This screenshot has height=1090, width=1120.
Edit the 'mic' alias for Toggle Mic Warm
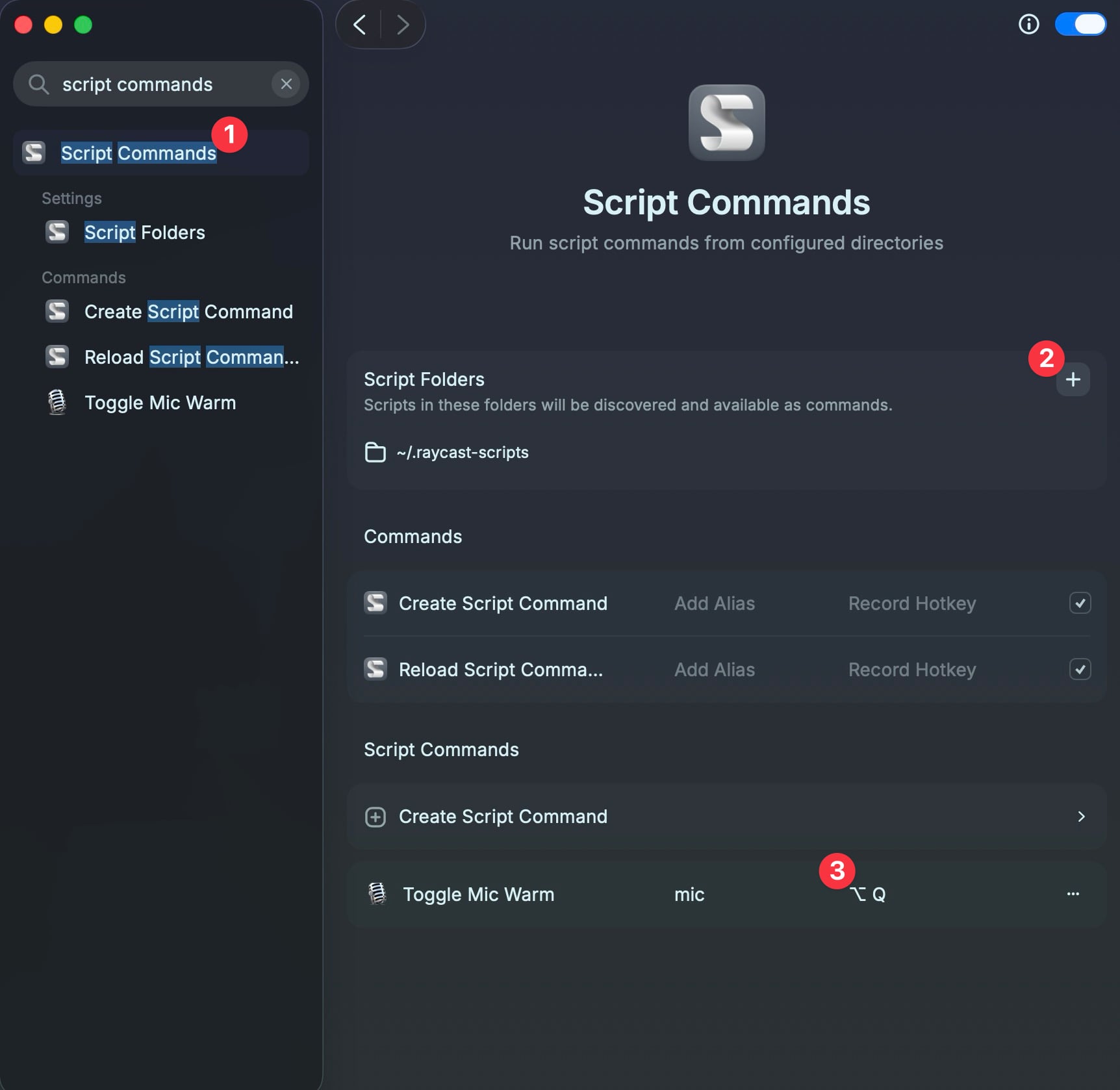[x=689, y=894]
